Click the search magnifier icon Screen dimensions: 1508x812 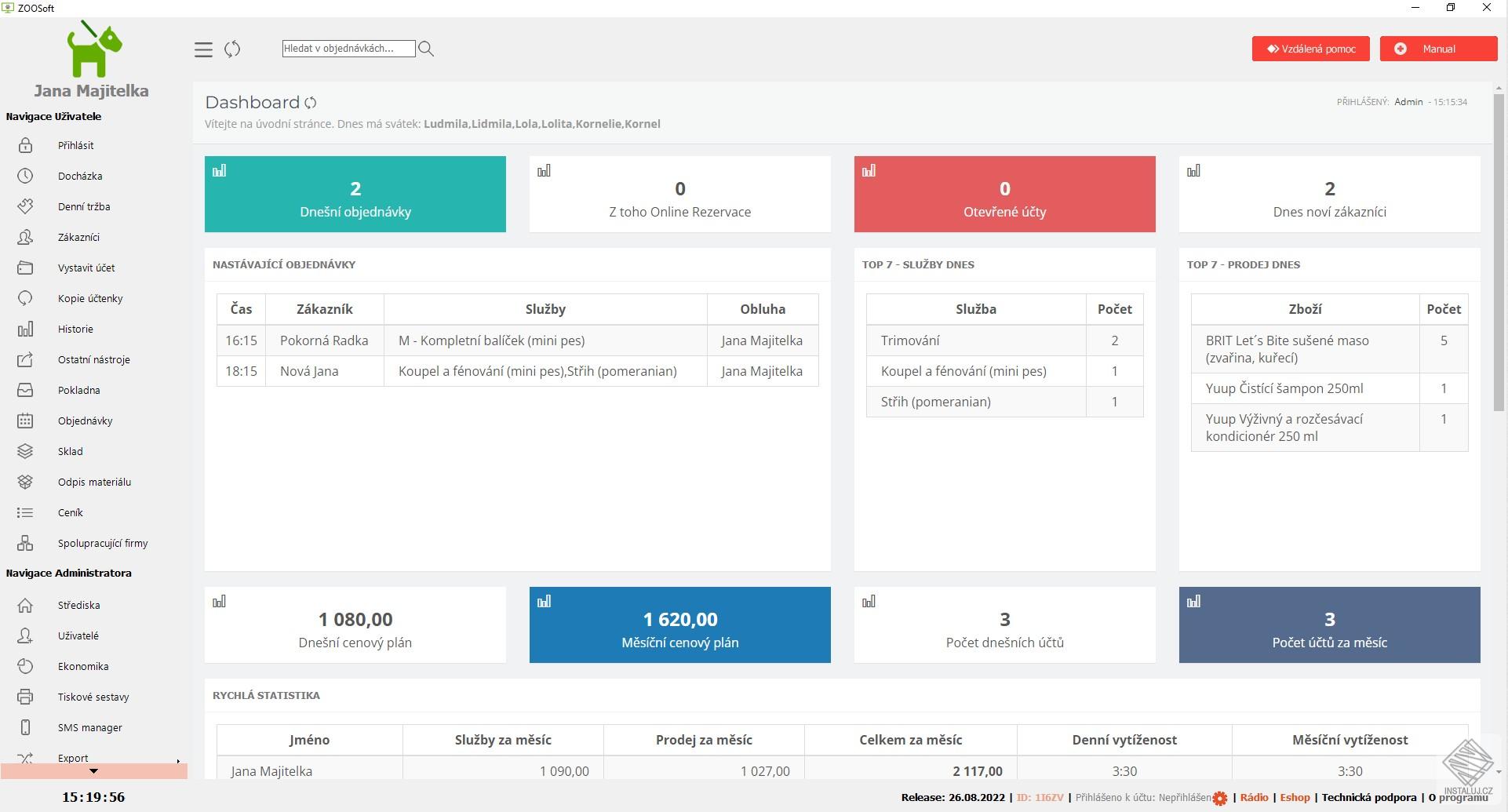coord(426,49)
